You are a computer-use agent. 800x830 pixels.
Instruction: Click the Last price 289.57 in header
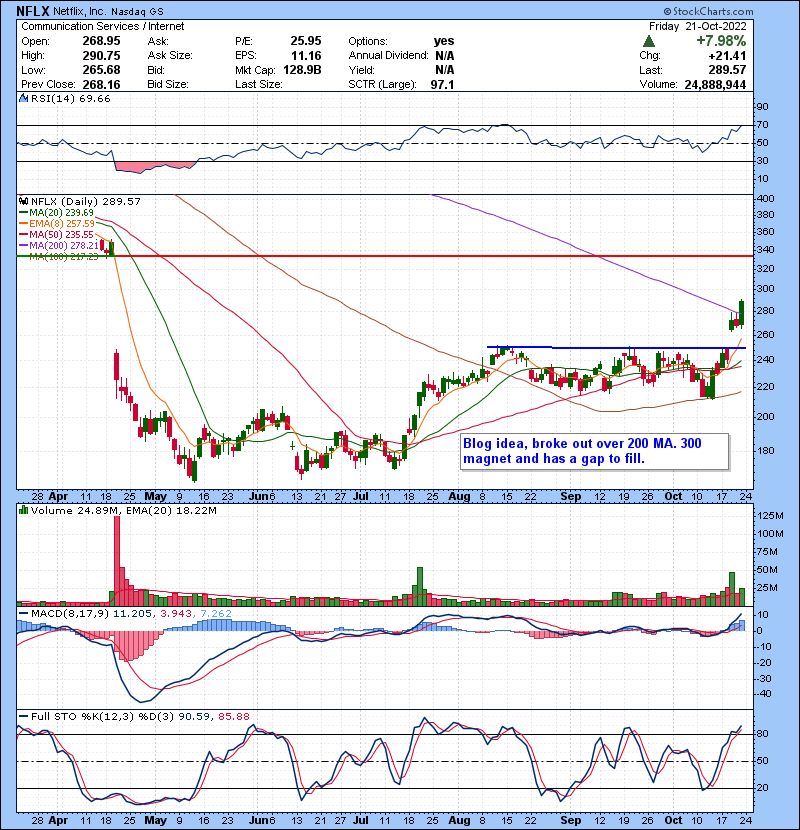pyautogui.click(x=727, y=70)
